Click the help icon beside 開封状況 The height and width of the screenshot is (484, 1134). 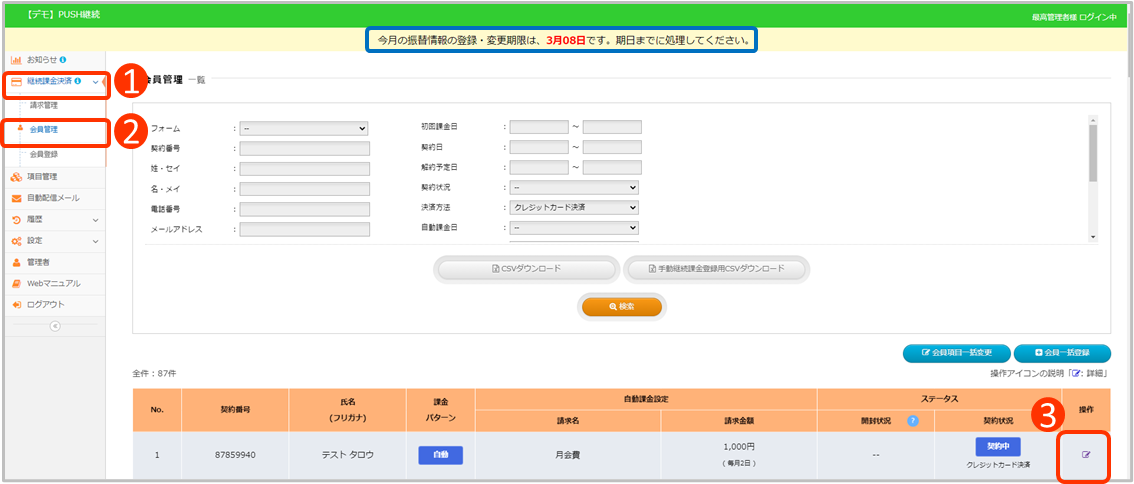pos(912,421)
